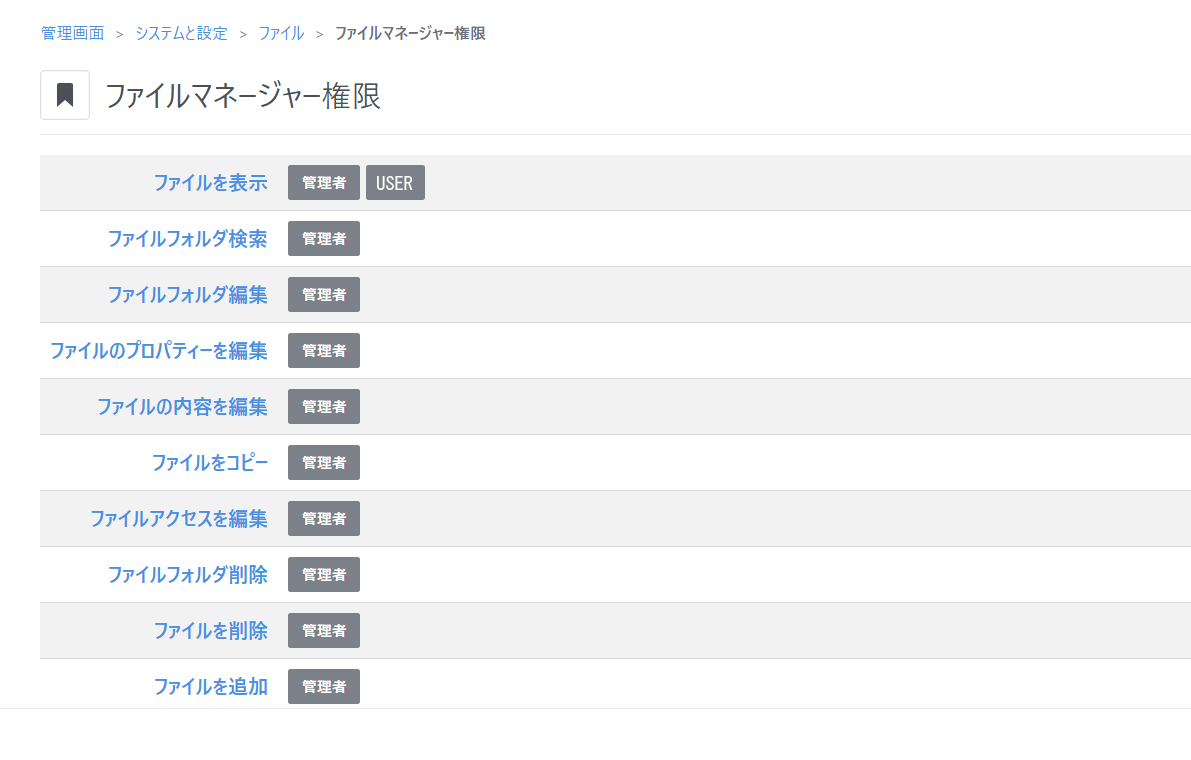Open ファイルの内容を編集 permission

(x=182, y=407)
